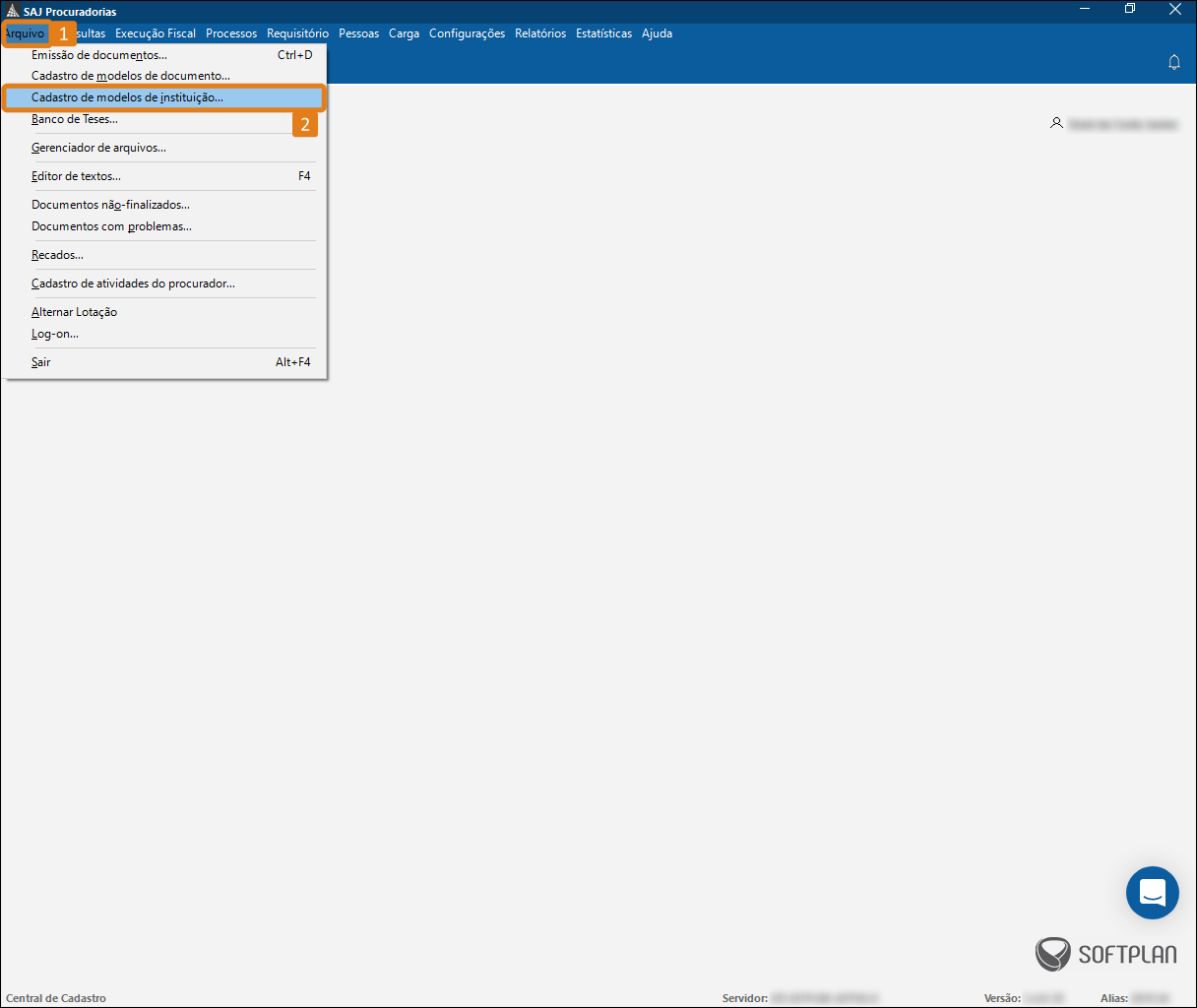Open the chat support bubble icon
1197x1008 pixels.
(x=1152, y=893)
